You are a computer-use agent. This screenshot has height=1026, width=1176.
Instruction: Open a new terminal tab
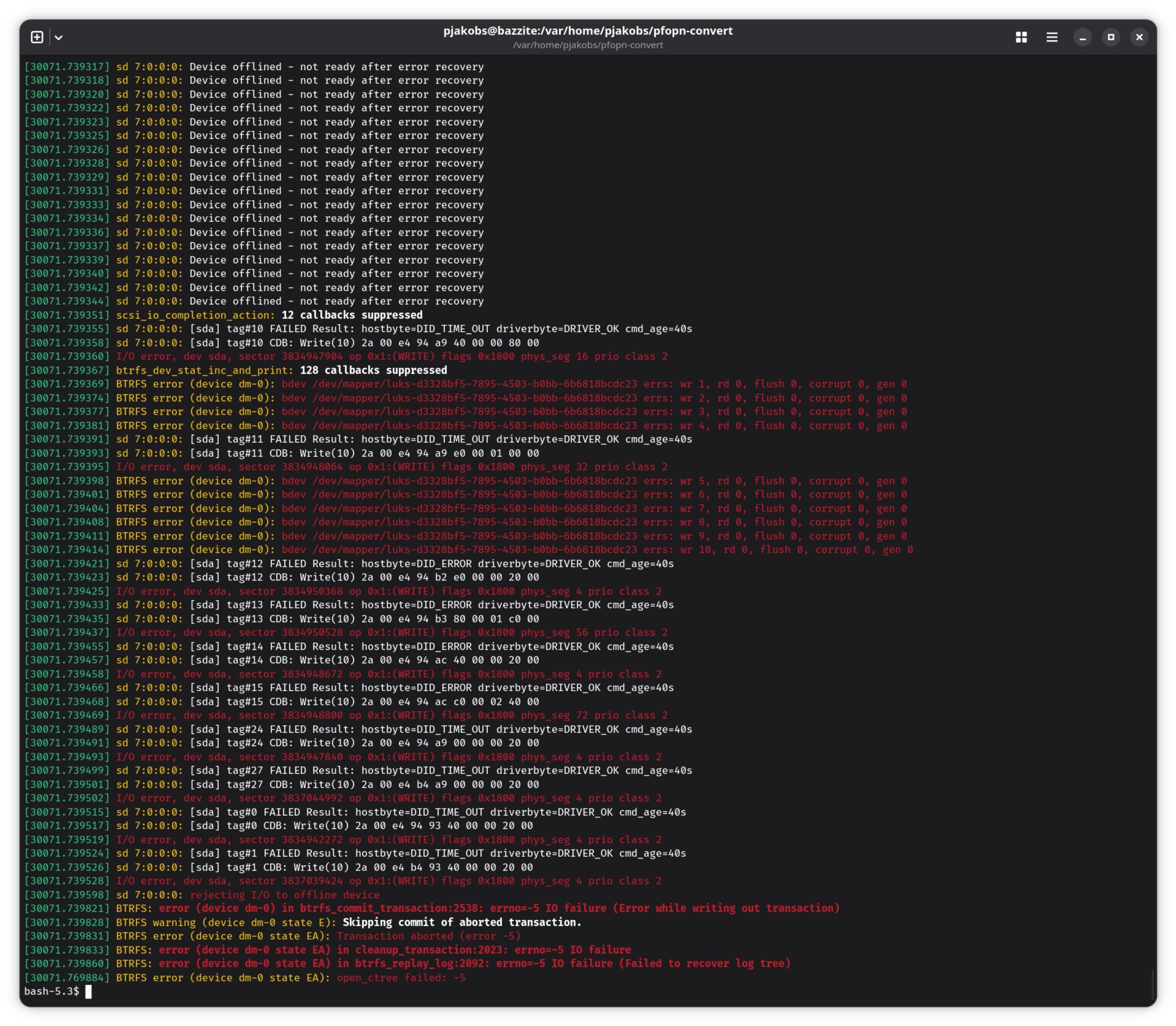point(37,37)
